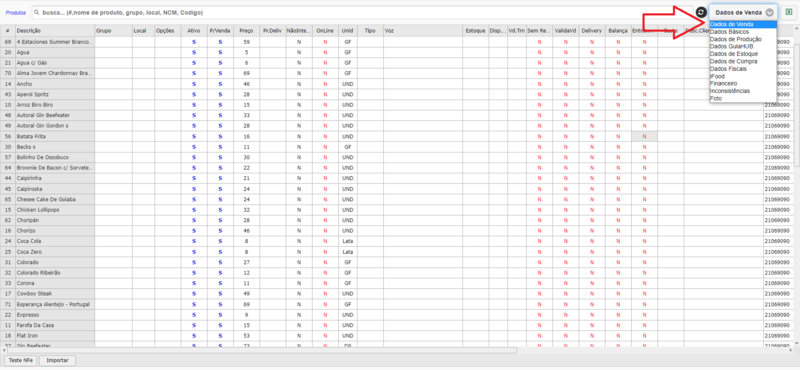Click the Farofa Da Casa description
800x370 pixels.
click(x=55, y=325)
